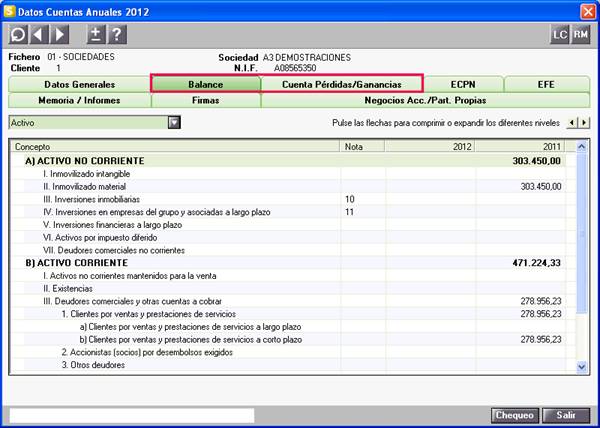Viewport: 600px width, 428px height.
Task: Click Sociedad name A3 DEMOSTRACIONES
Action: 307,58
